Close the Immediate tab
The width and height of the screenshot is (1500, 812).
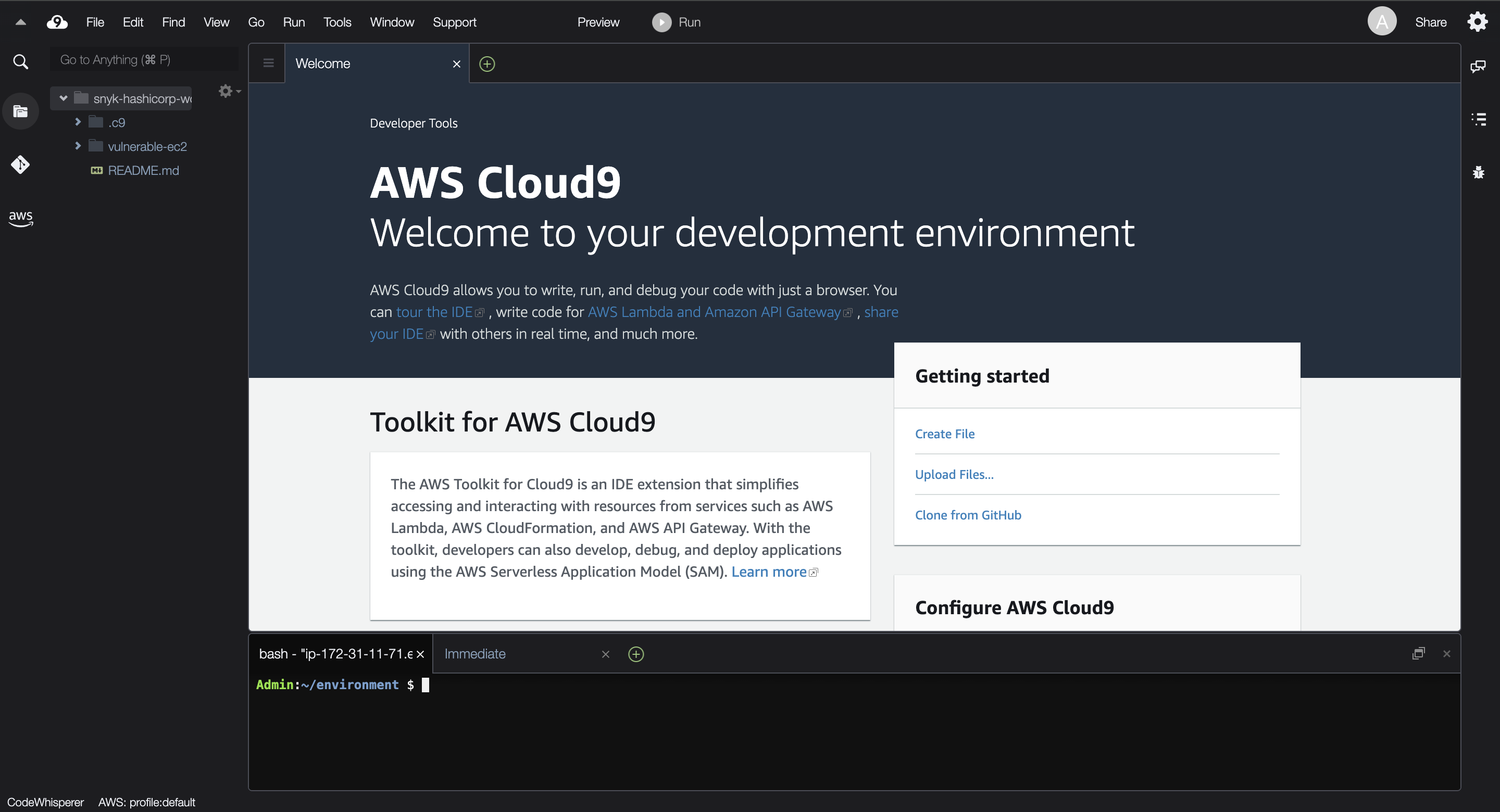[x=606, y=654]
